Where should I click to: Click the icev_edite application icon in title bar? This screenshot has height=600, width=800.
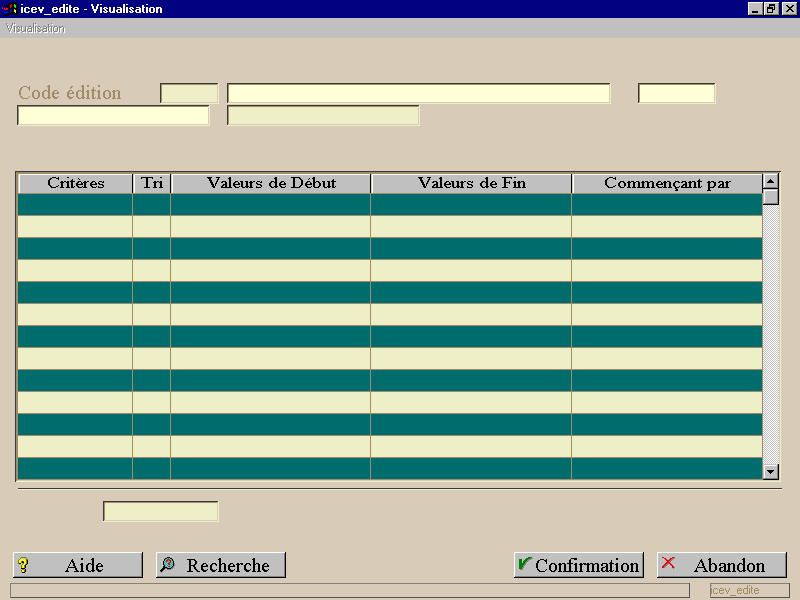9,9
